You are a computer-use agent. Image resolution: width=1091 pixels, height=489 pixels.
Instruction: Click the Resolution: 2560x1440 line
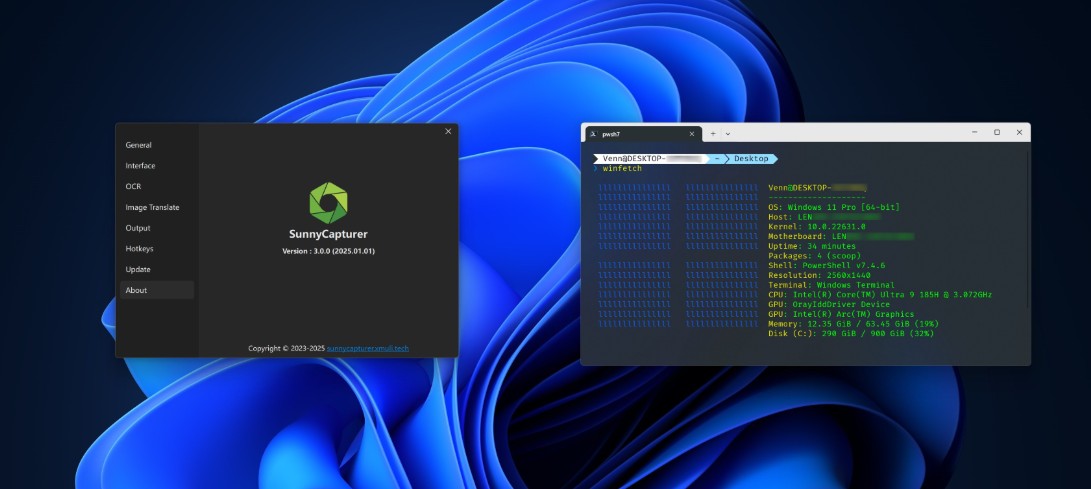[819, 275]
